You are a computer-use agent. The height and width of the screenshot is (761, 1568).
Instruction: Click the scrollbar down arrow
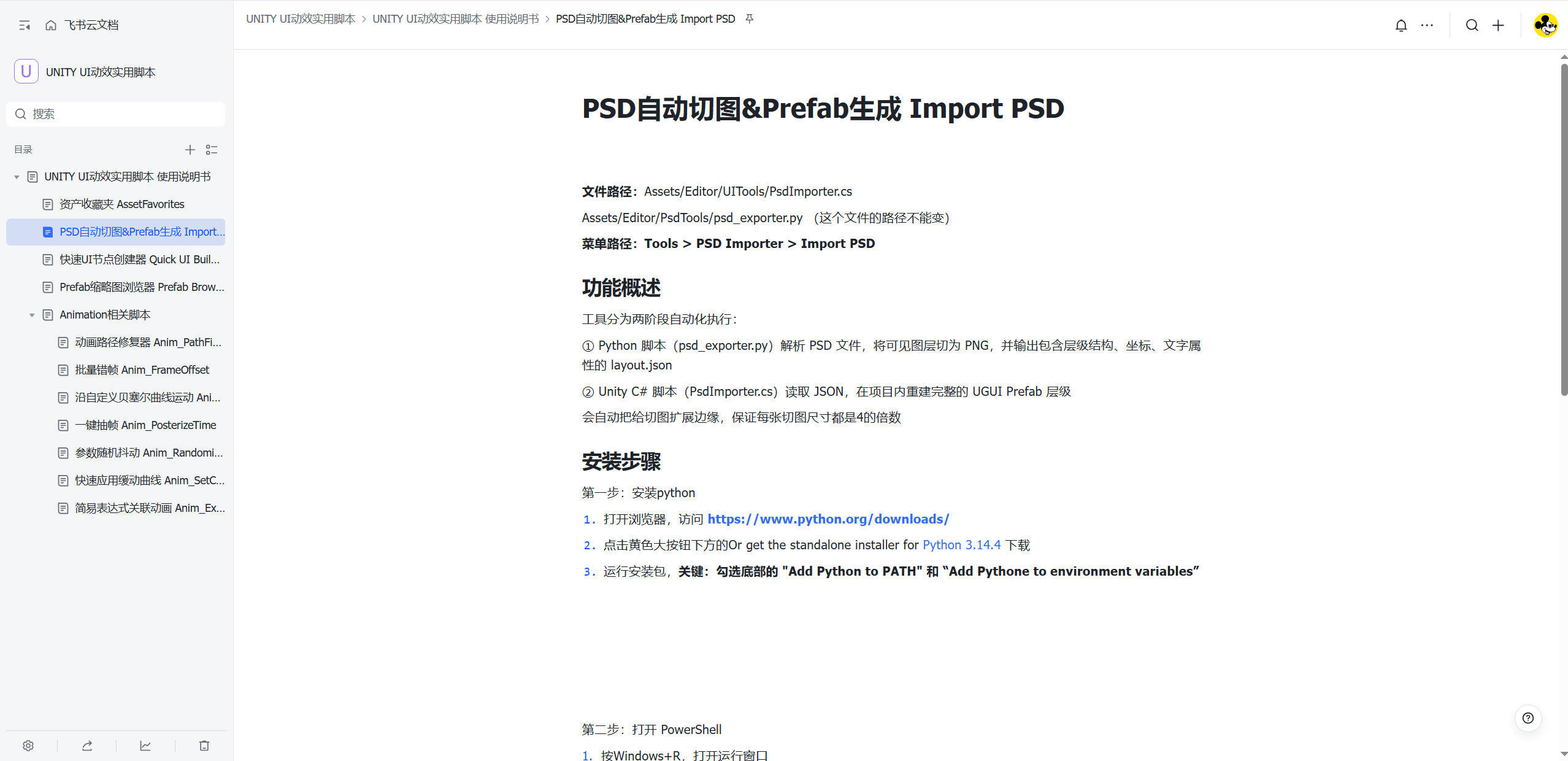[1564, 754]
